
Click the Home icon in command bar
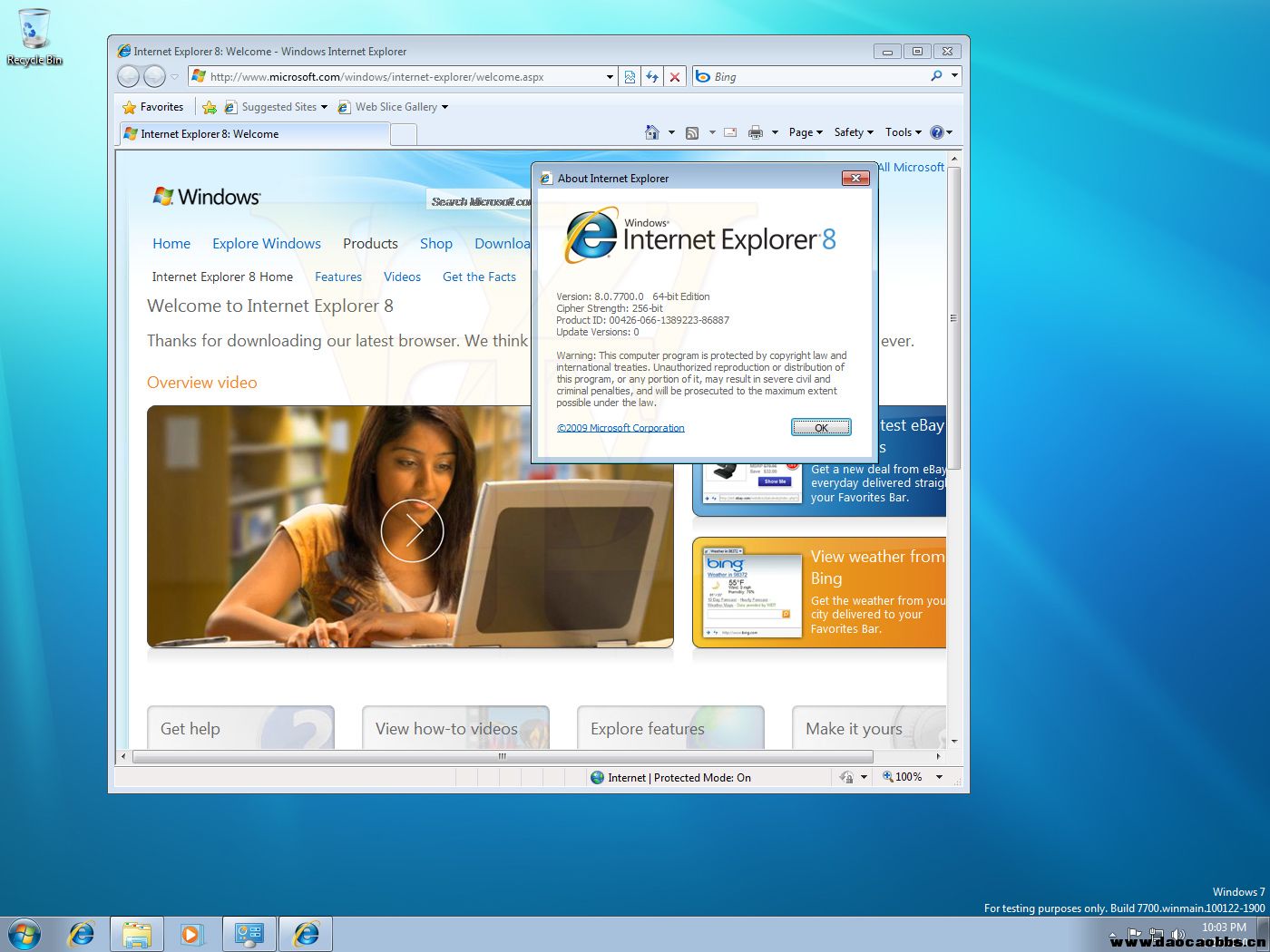click(651, 132)
